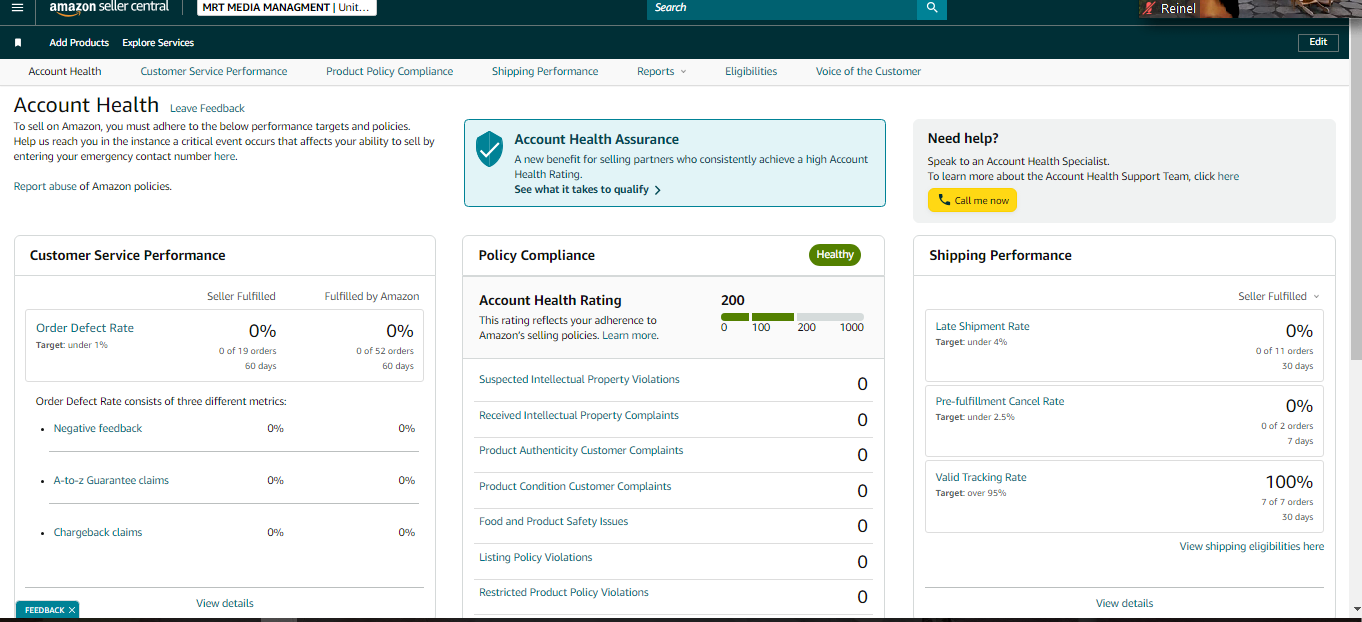
Task: Click View details under Shipping Performance
Action: 1124,603
